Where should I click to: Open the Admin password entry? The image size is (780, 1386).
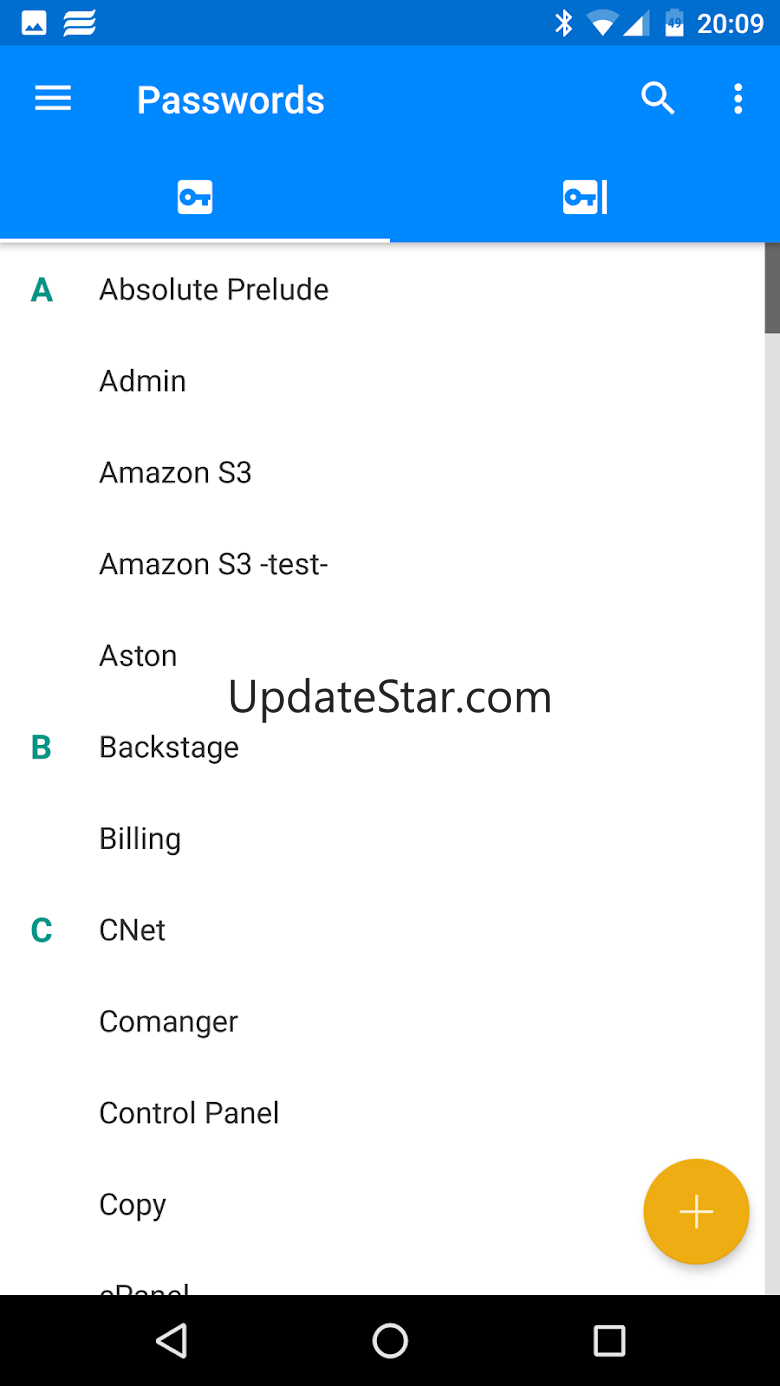[x=382, y=381]
